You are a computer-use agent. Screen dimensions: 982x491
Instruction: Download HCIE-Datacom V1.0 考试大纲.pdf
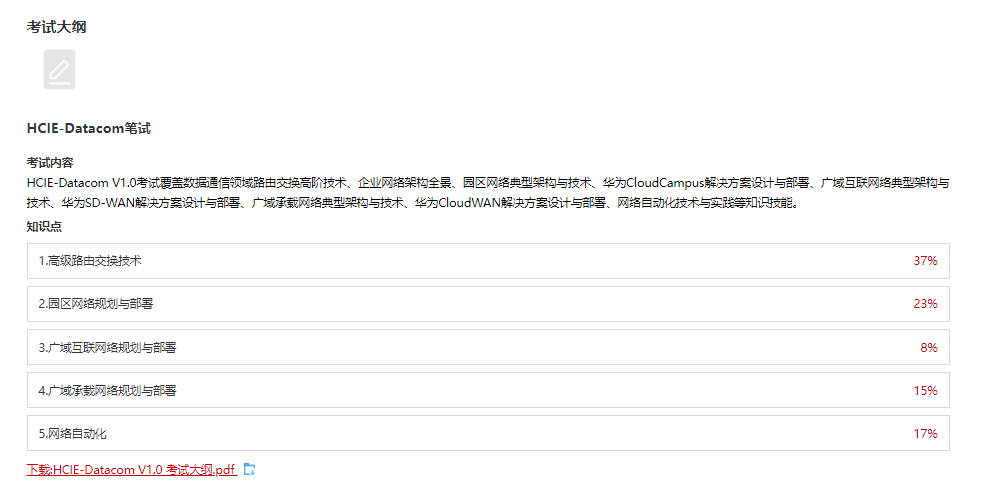coord(132,470)
